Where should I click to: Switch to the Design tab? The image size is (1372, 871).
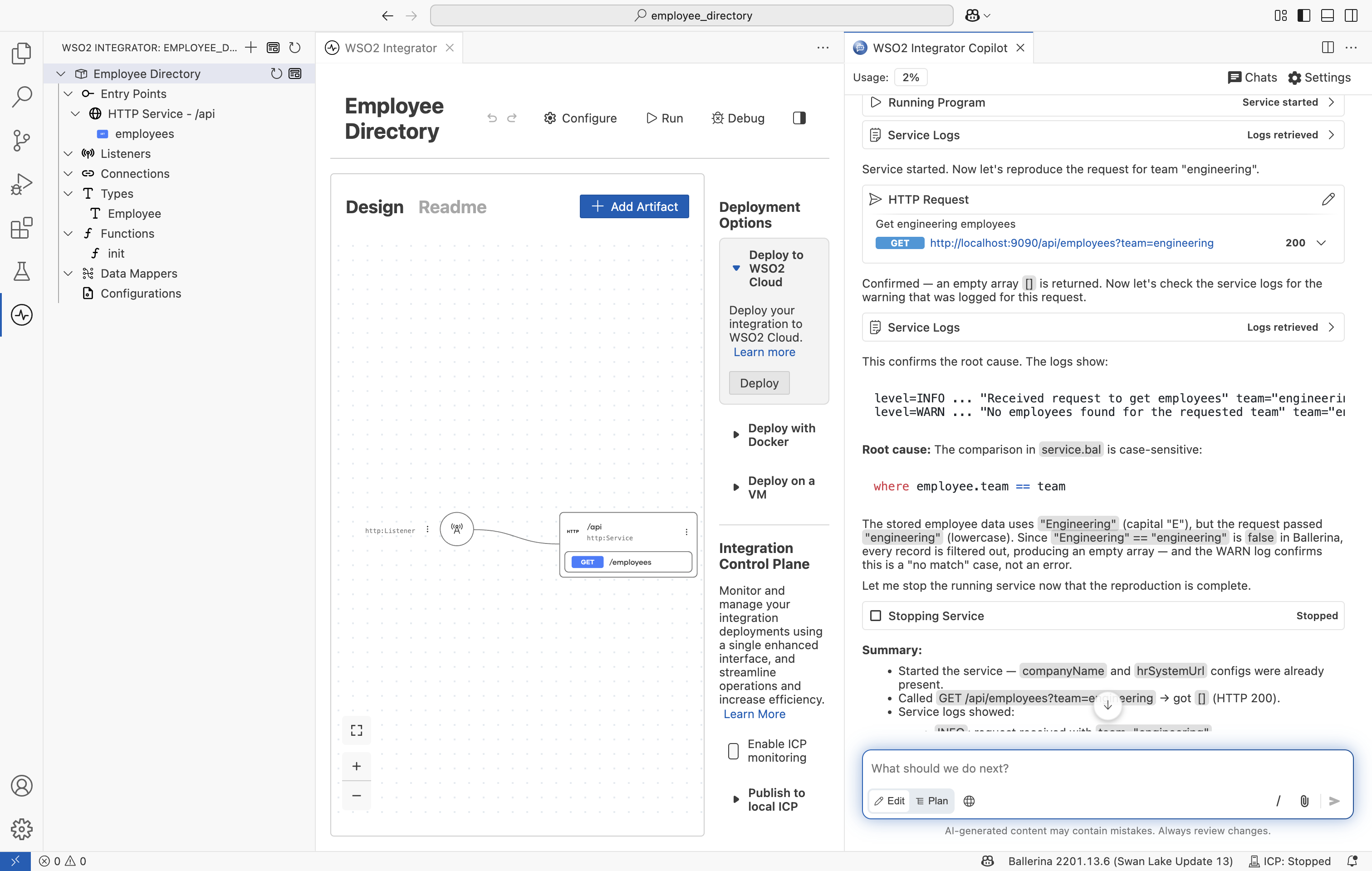(374, 207)
